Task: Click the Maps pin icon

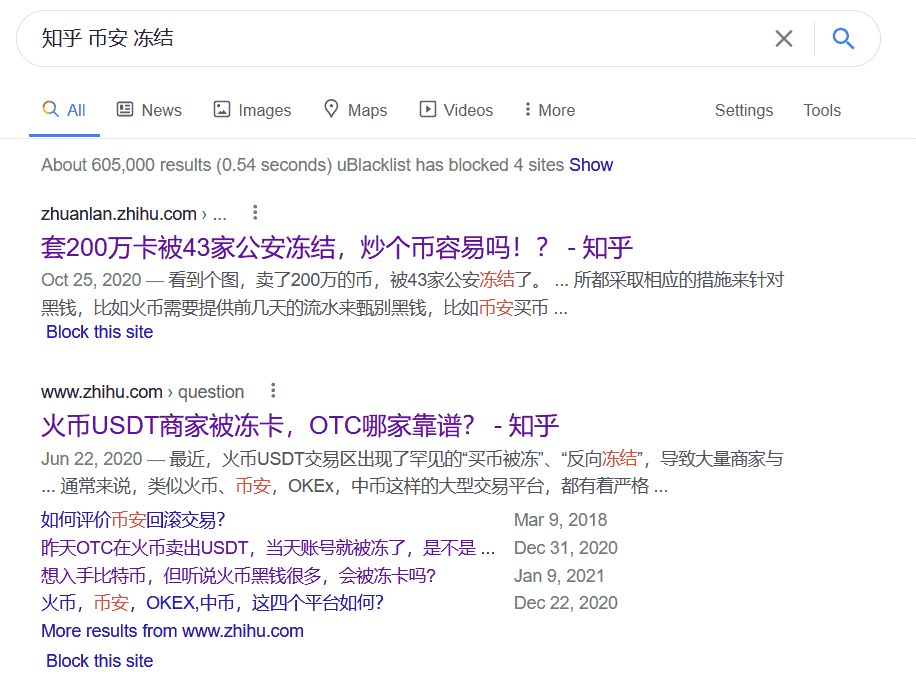Action: pos(330,109)
